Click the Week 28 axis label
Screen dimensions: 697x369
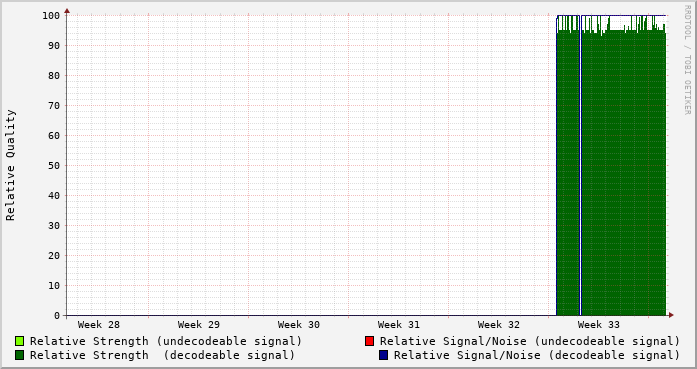pos(99,325)
